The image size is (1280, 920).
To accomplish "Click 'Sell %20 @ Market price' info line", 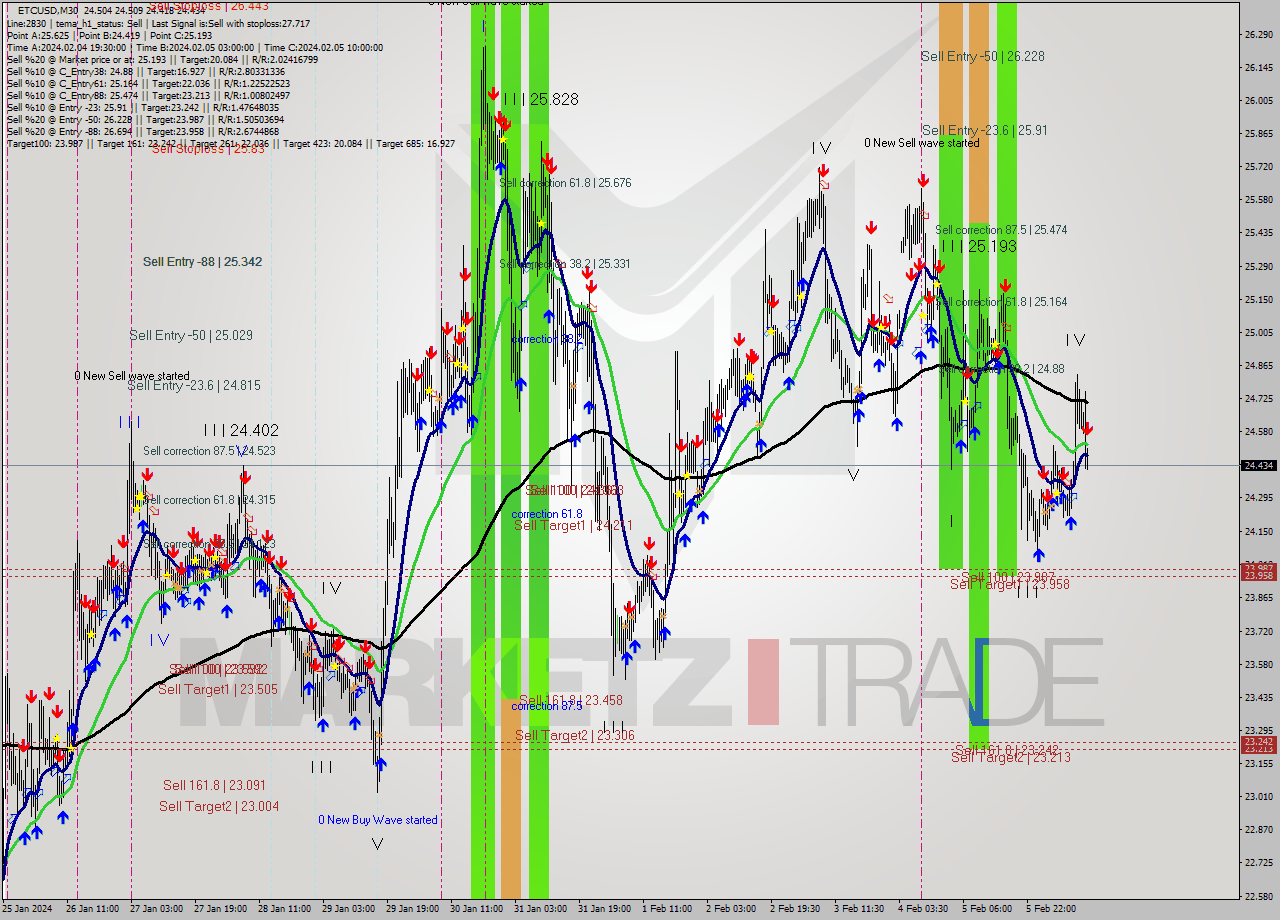I will (162, 59).
